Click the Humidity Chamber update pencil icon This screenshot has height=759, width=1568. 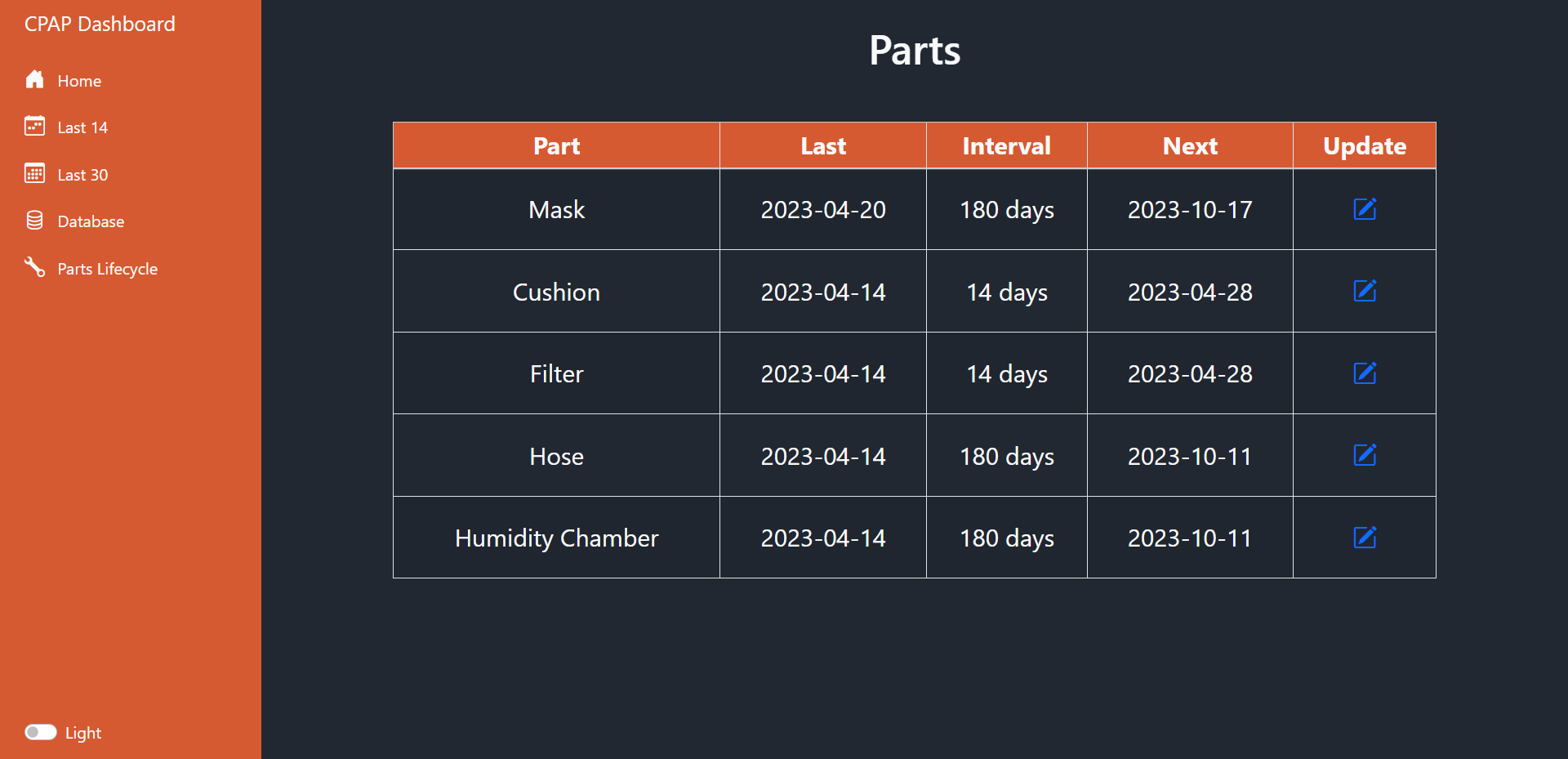pos(1365,538)
